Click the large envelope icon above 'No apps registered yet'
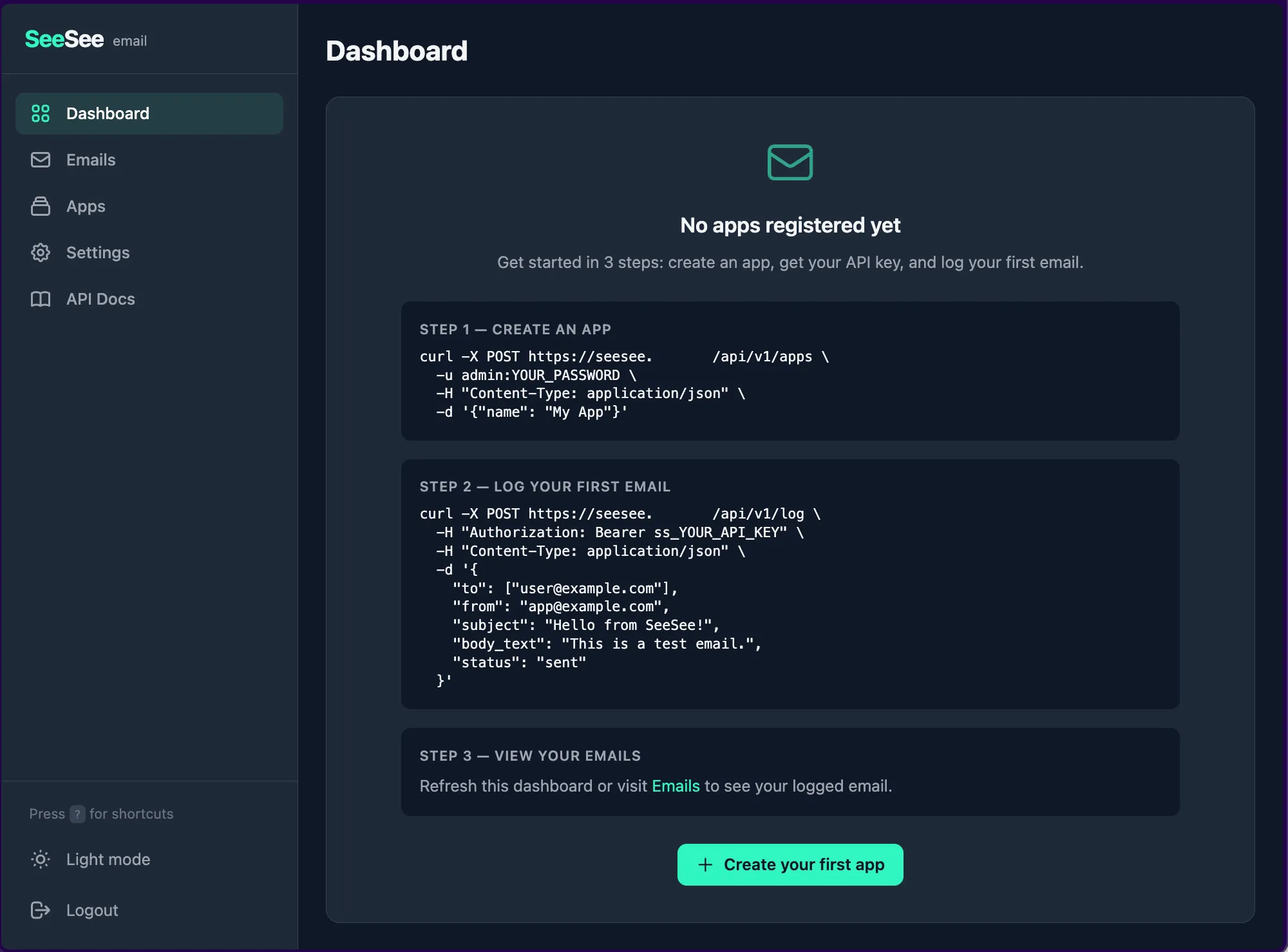 tap(790, 162)
